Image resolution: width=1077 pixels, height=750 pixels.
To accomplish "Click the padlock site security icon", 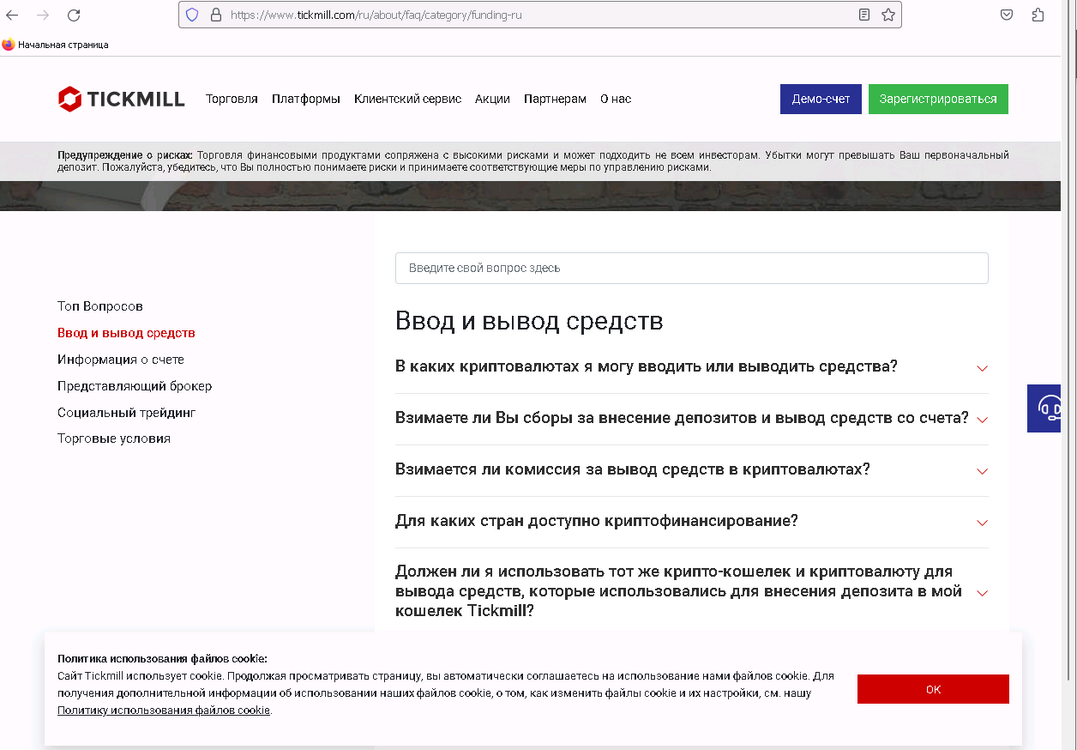I will [216, 14].
